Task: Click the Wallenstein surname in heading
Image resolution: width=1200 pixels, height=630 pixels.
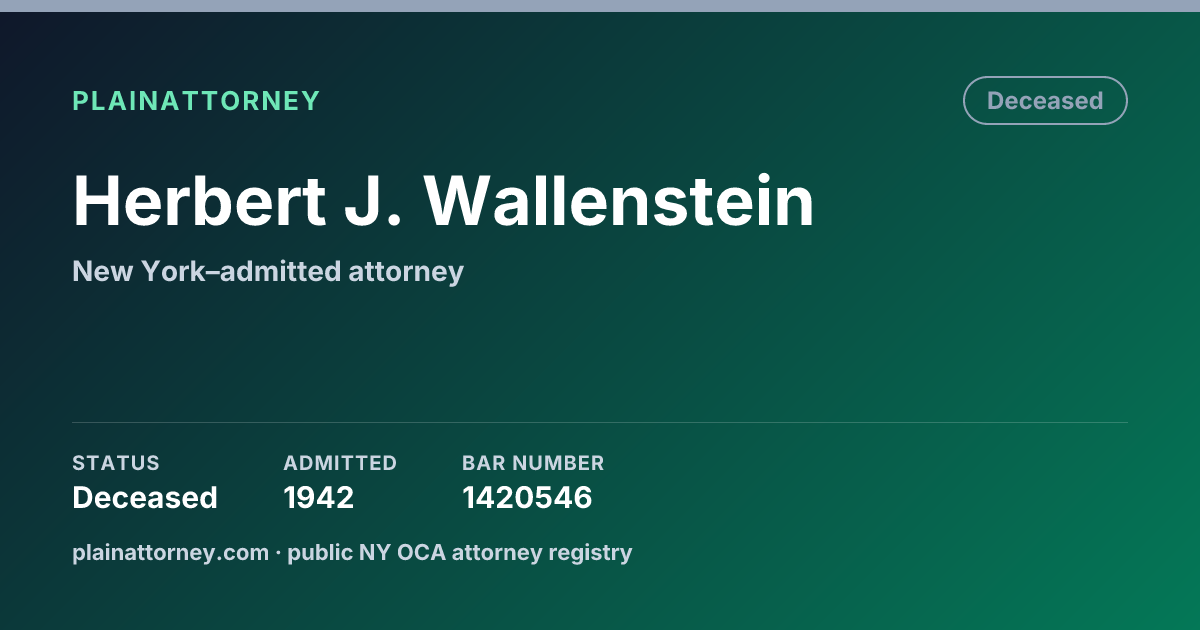Action: pos(619,201)
